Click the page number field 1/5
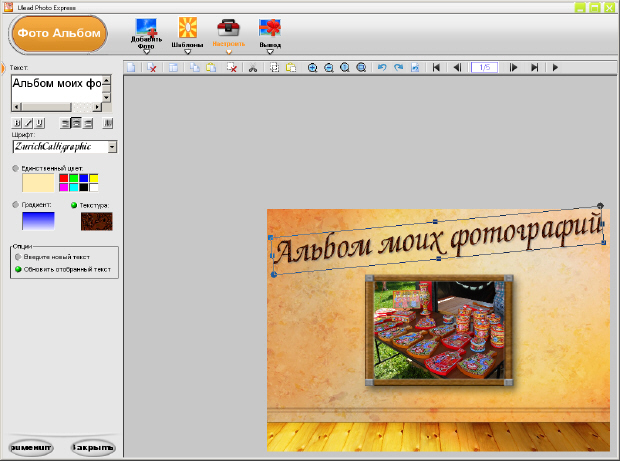The image size is (620, 461). click(x=484, y=68)
